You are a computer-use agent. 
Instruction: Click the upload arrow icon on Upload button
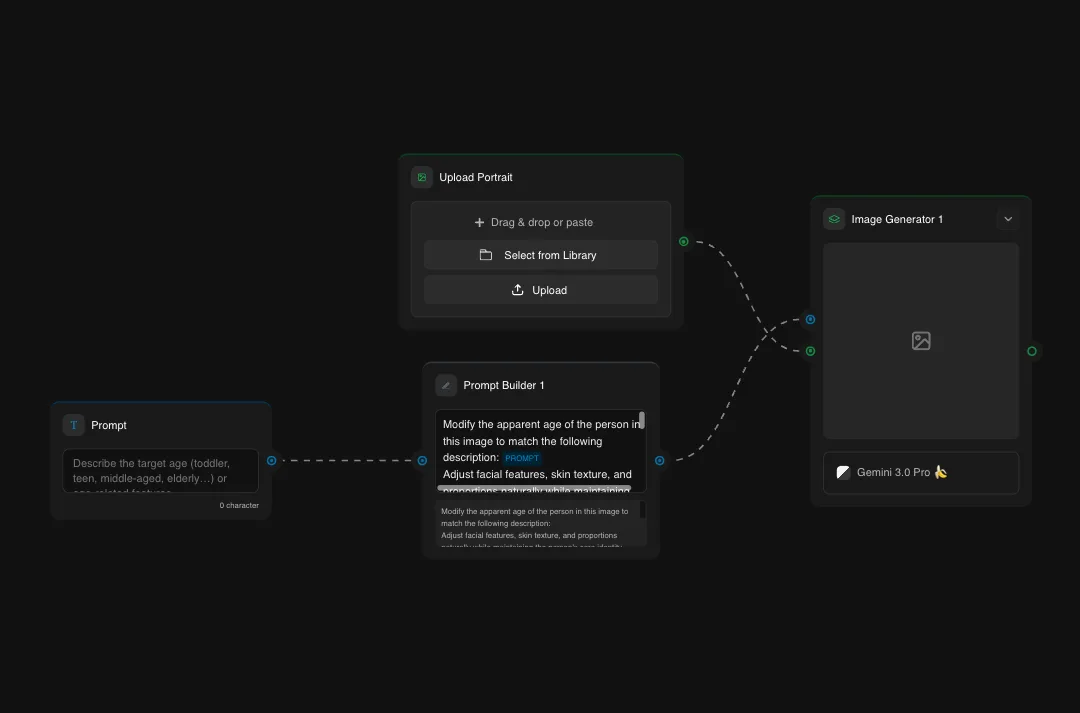(x=518, y=290)
